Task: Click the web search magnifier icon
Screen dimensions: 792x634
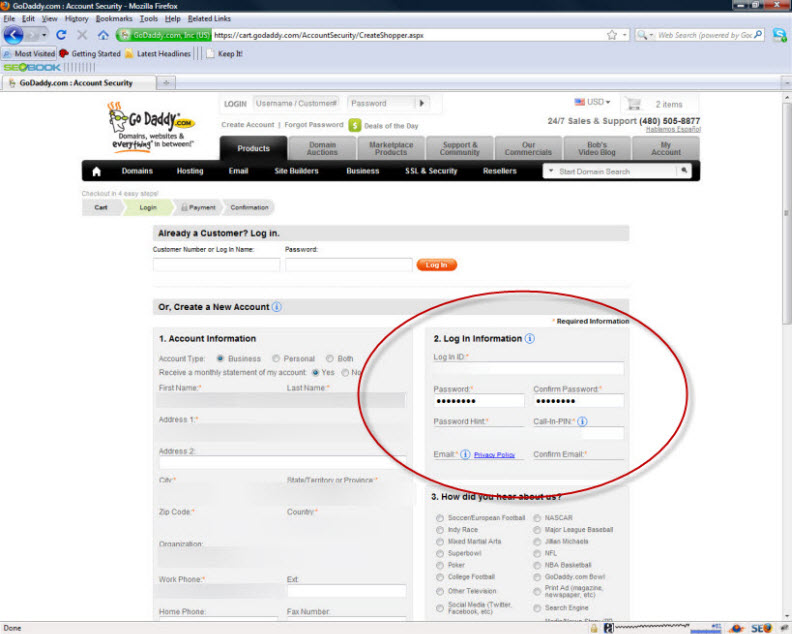Action: (758, 35)
